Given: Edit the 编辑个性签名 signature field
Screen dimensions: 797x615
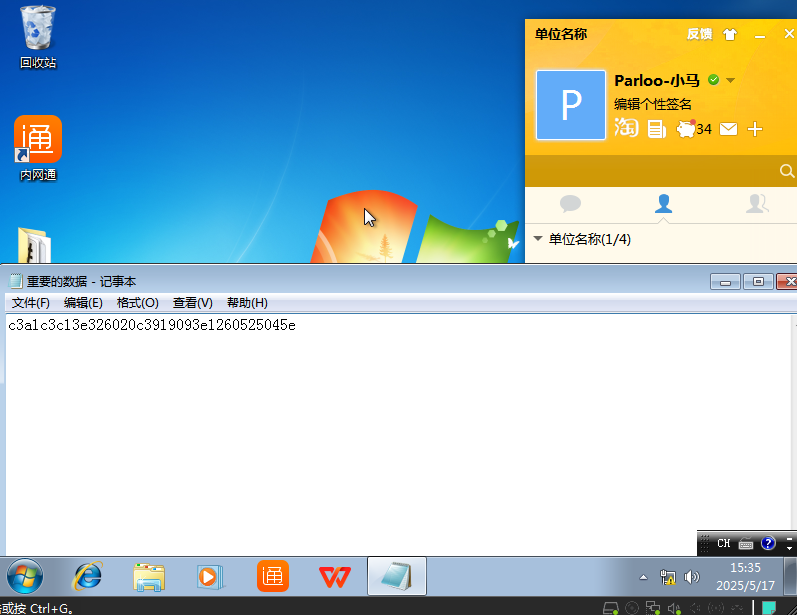Looking at the screenshot, I should point(653,104).
